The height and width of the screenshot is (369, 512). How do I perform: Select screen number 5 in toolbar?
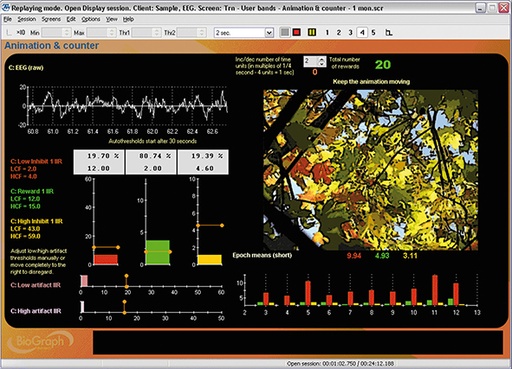373,32
